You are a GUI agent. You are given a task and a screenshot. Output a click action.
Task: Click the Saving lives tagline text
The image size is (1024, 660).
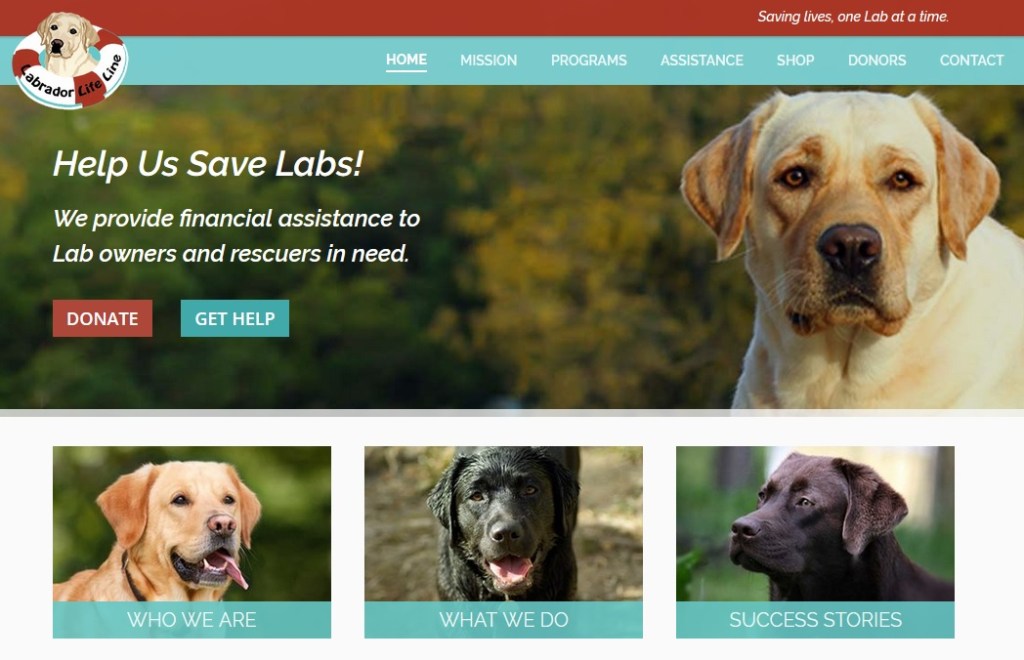tap(853, 17)
